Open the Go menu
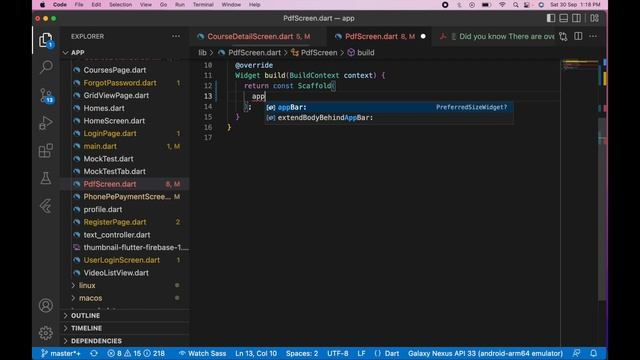Screen dimensions: 640x360 163,4
